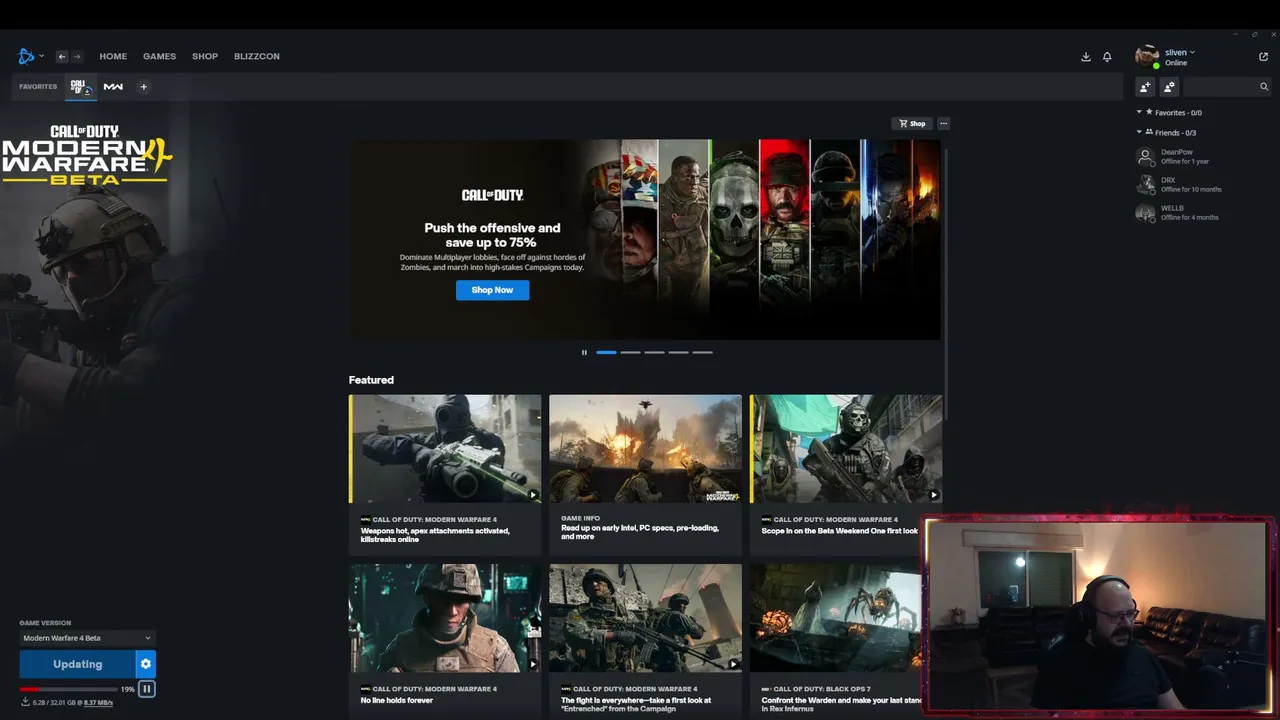
Task: Open the sliven account dropdown
Action: click(x=1180, y=52)
